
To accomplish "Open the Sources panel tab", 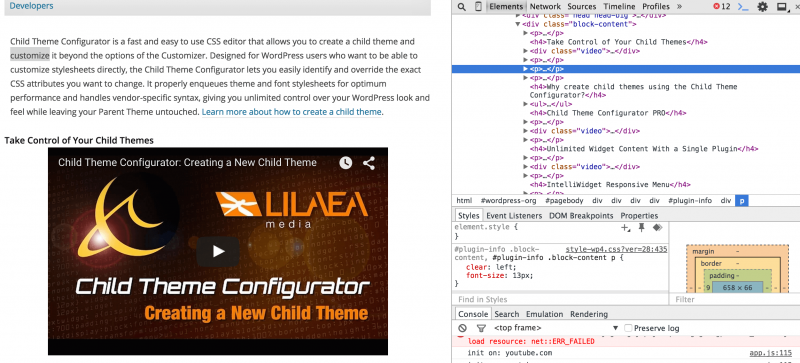I will point(582,7).
